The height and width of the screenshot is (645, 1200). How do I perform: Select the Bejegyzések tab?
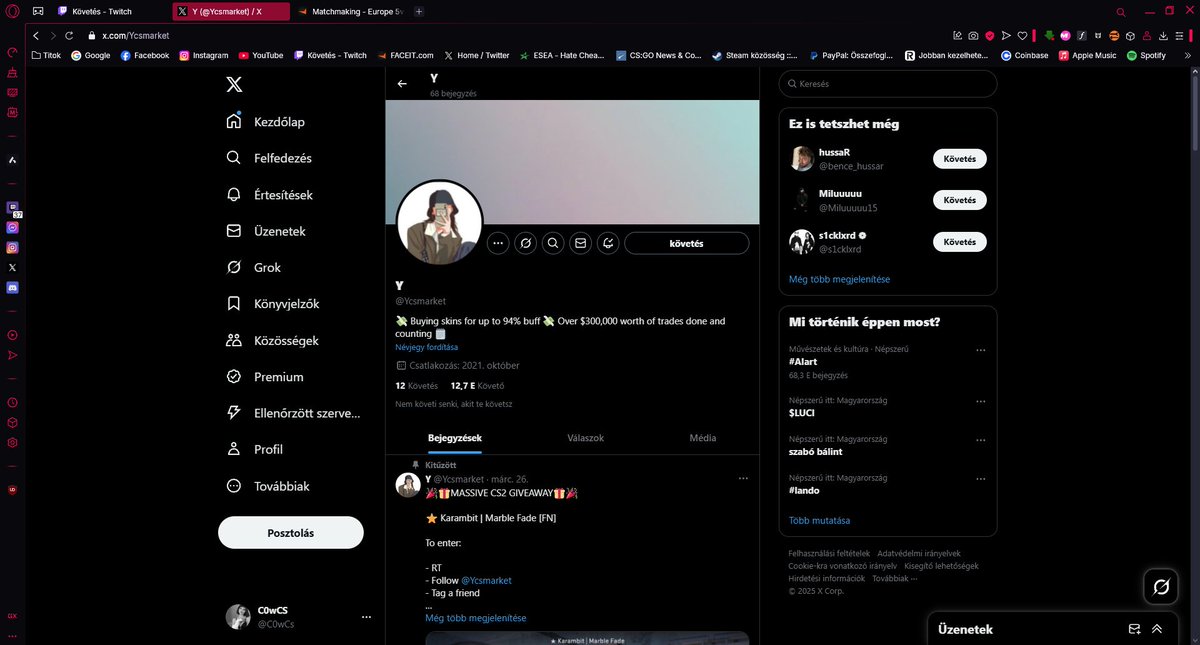click(x=455, y=438)
